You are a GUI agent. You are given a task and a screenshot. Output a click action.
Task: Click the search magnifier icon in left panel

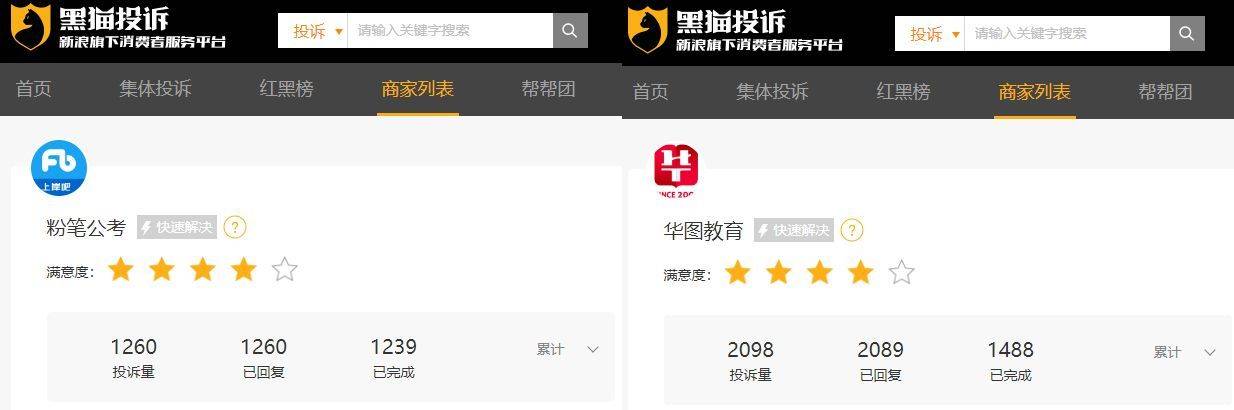(570, 31)
